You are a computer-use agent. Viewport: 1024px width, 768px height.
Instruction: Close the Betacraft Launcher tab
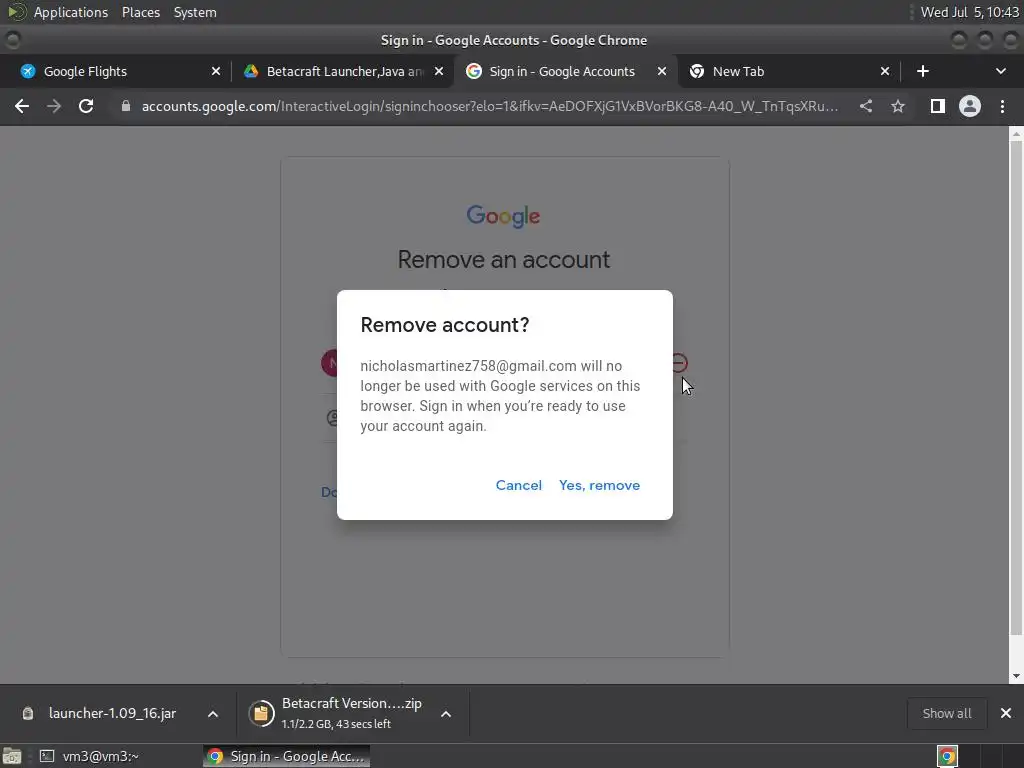(x=439, y=71)
